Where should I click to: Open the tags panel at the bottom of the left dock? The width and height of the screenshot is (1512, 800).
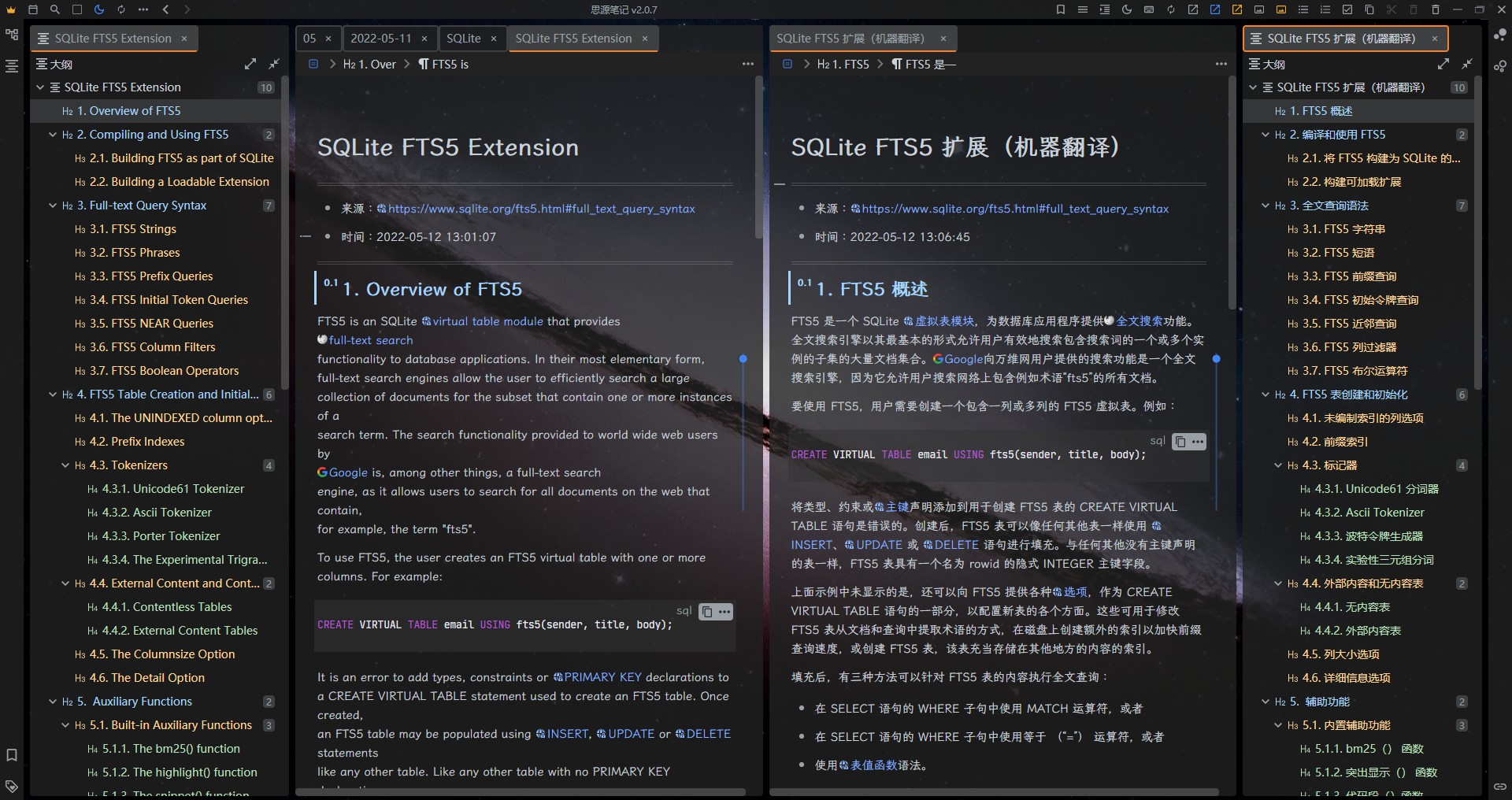pos(12,786)
